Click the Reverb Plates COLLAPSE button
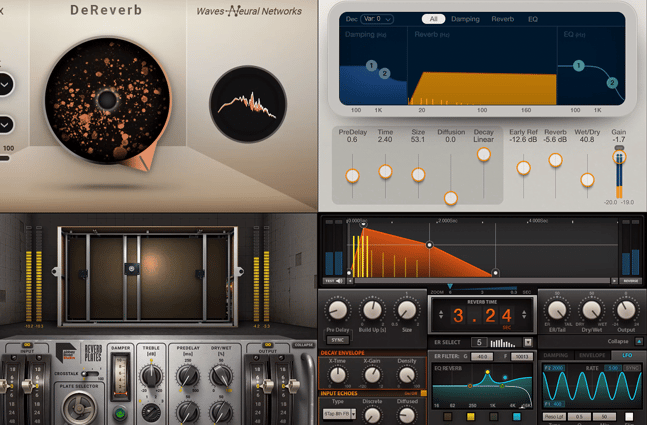The image size is (647, 425). [x=304, y=345]
